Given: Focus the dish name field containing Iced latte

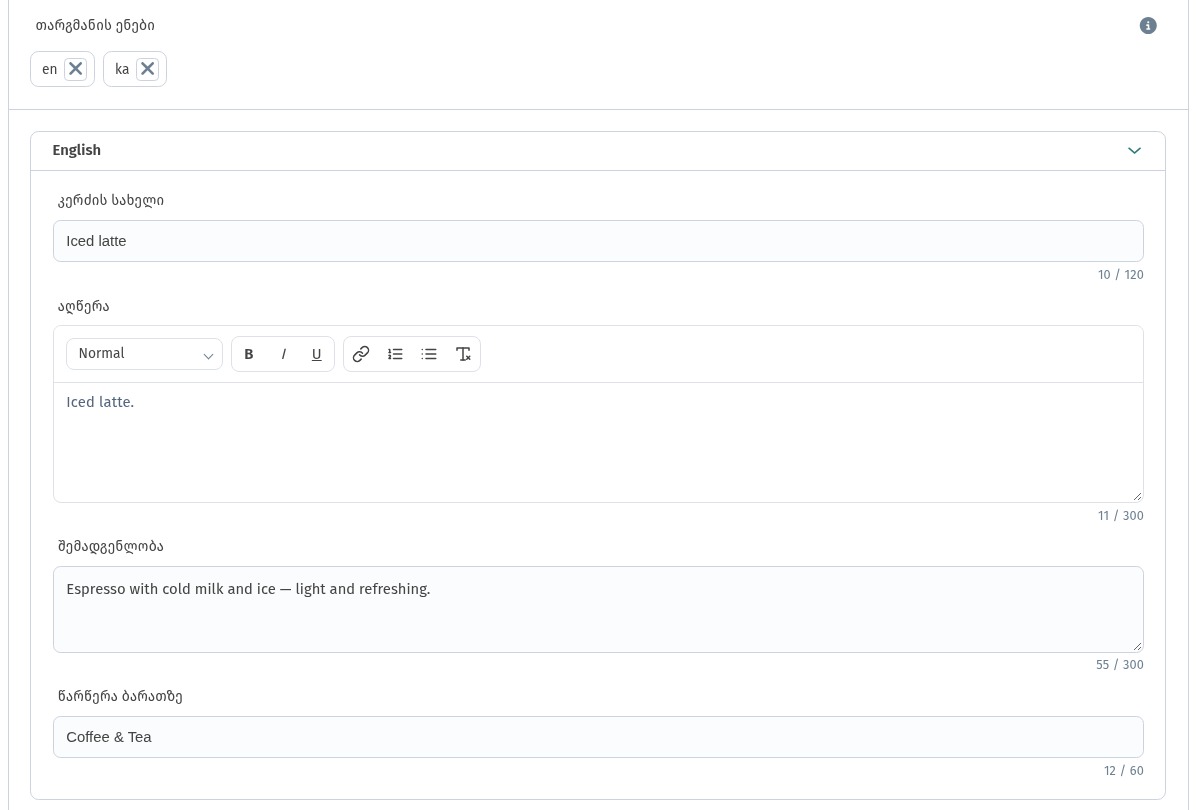Looking at the screenshot, I should [598, 241].
